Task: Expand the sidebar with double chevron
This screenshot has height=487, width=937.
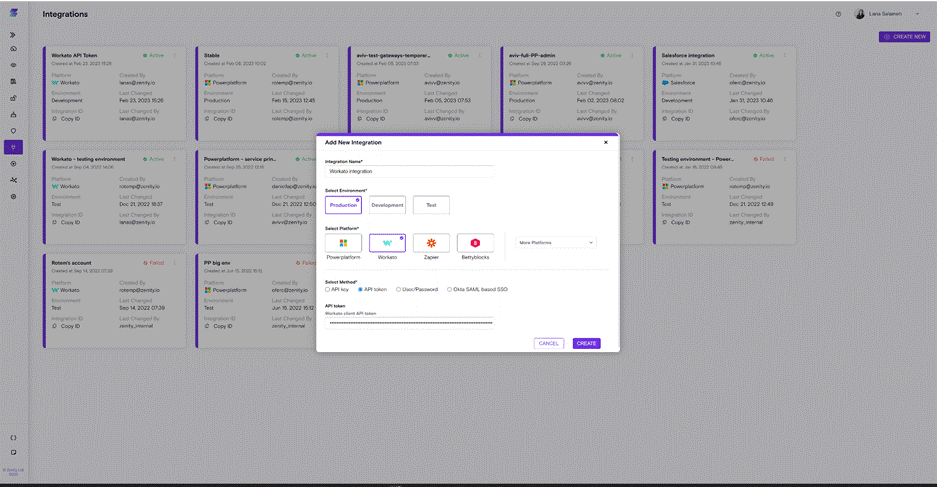Action: (13, 35)
